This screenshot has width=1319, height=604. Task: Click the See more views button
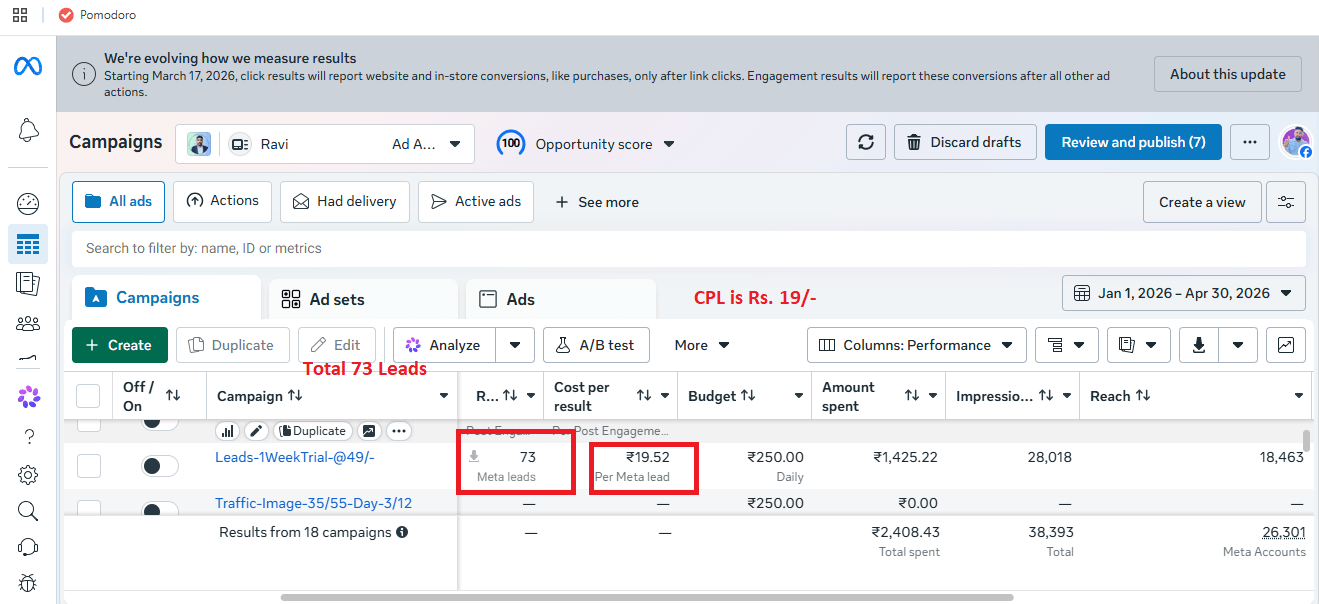(597, 202)
